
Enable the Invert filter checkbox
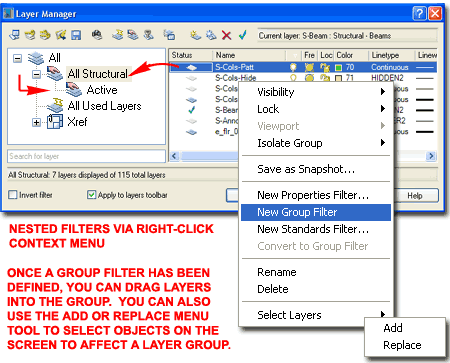point(12,194)
